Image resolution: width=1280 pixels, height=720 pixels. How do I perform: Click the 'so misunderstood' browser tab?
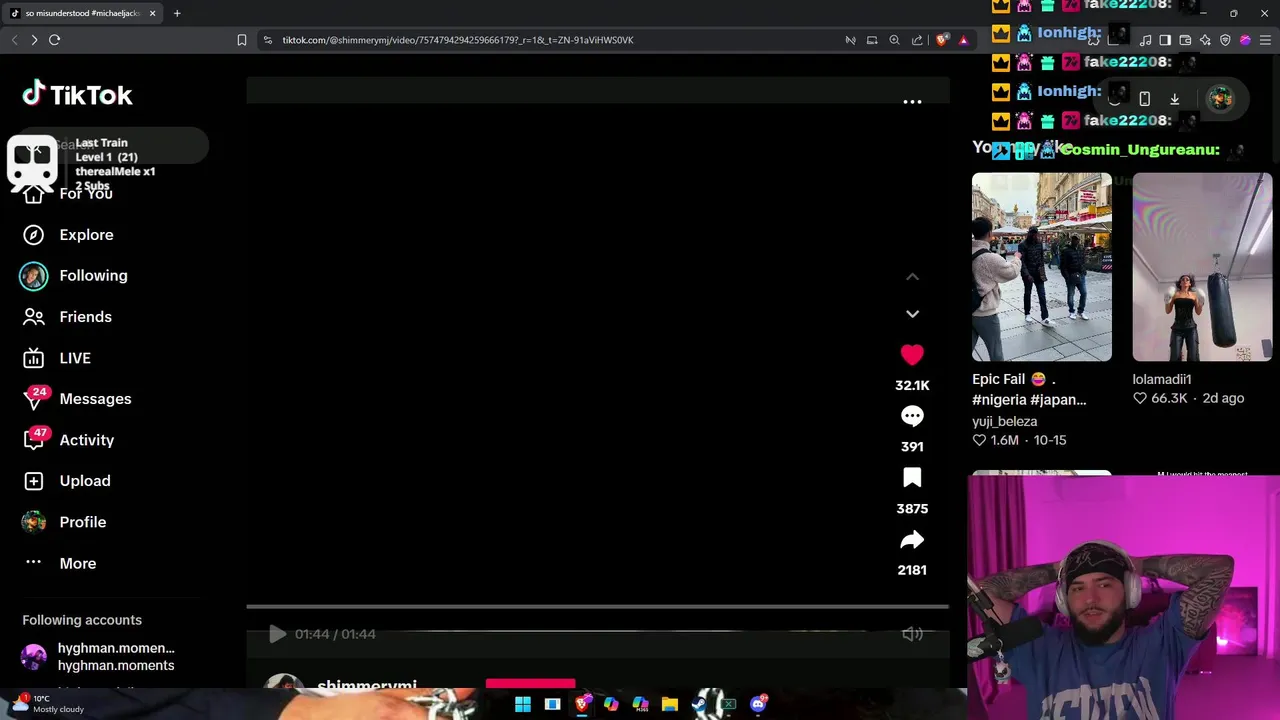pyautogui.click(x=80, y=13)
